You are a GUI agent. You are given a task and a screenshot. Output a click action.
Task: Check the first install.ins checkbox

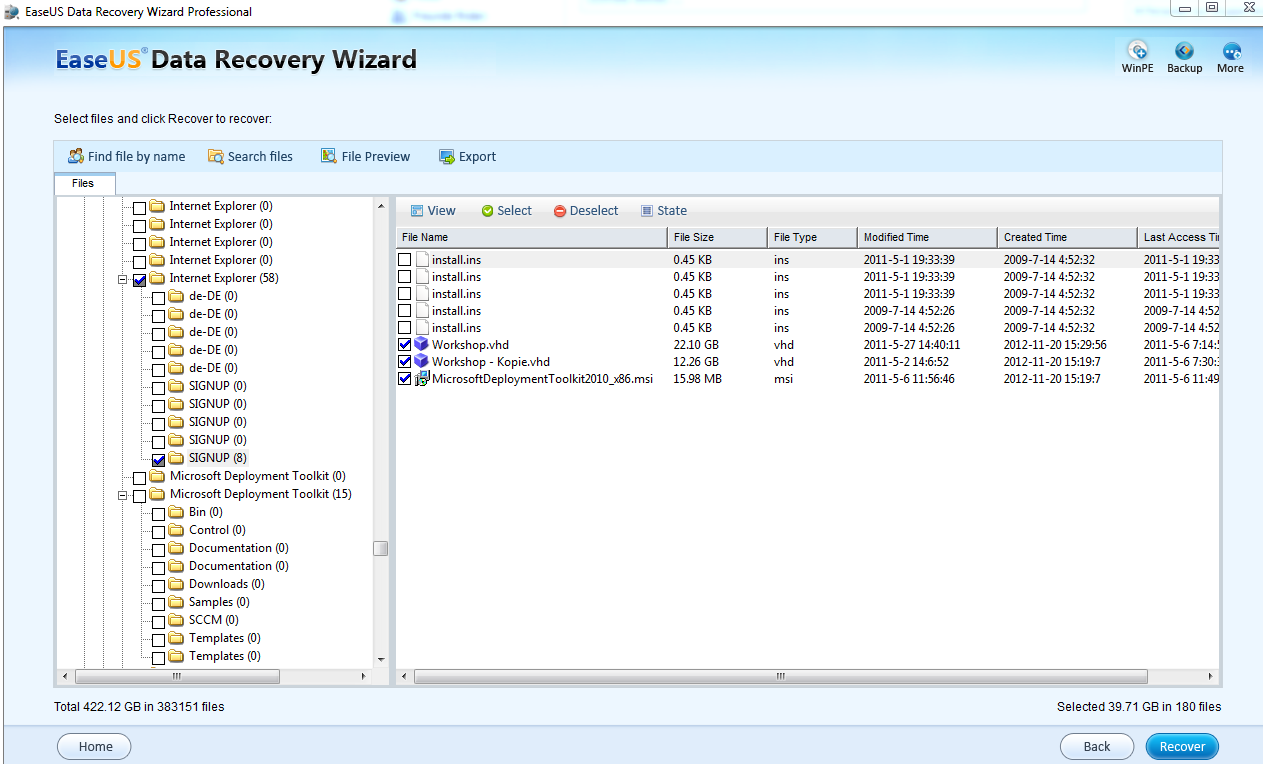405,260
